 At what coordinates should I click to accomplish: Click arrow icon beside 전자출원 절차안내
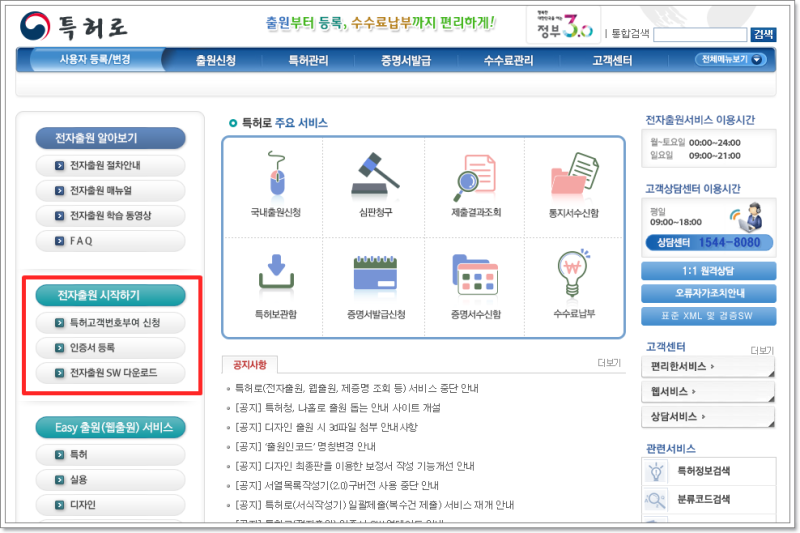click(x=60, y=165)
